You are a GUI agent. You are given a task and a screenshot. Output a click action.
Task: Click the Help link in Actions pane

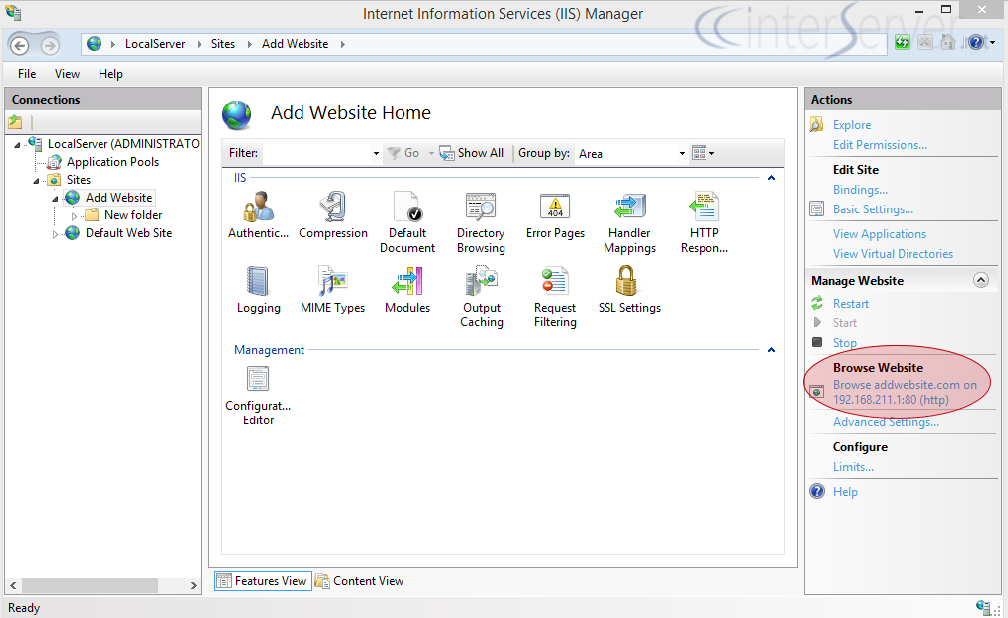point(845,492)
